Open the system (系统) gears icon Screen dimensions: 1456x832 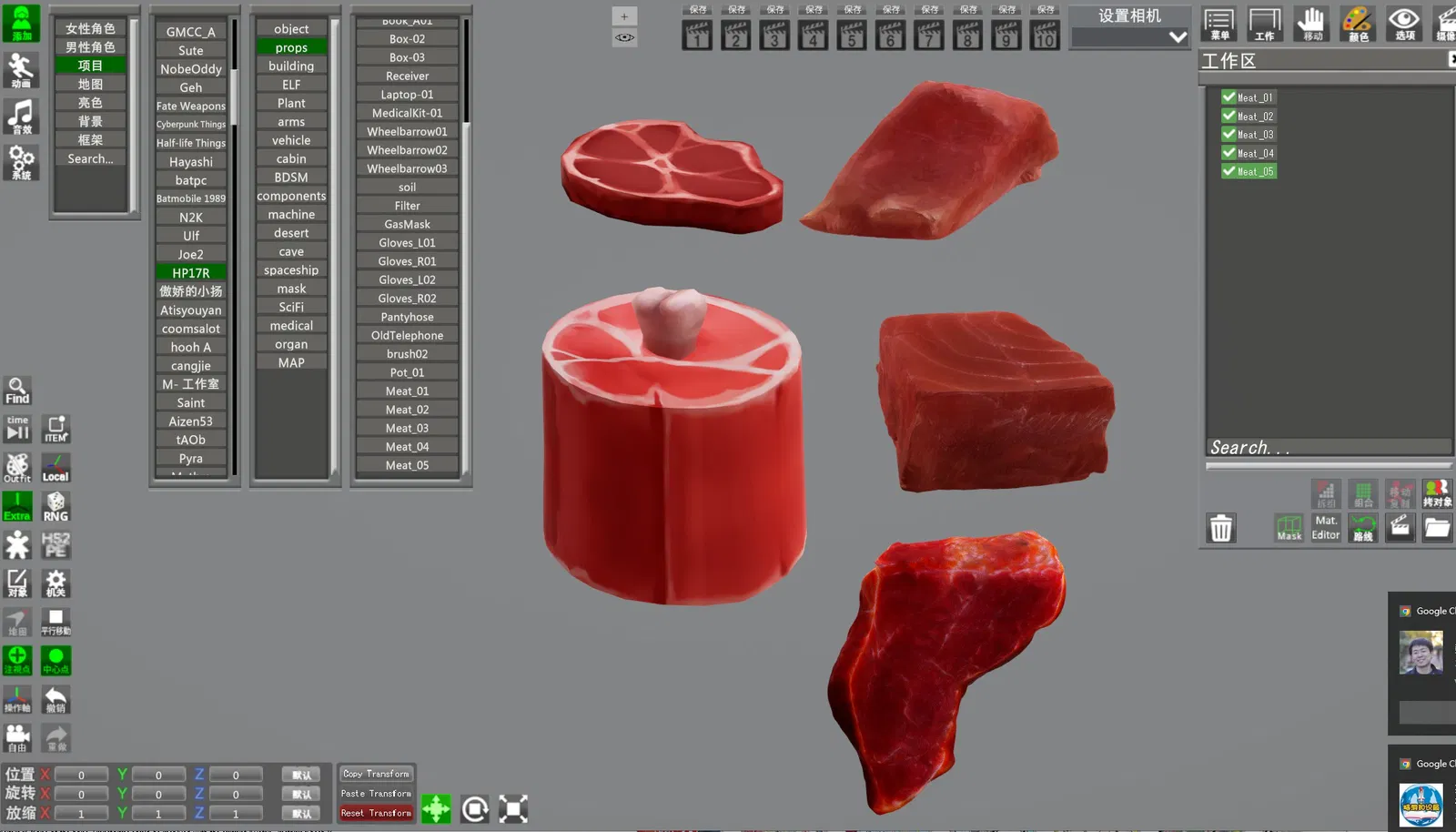pos(20,162)
